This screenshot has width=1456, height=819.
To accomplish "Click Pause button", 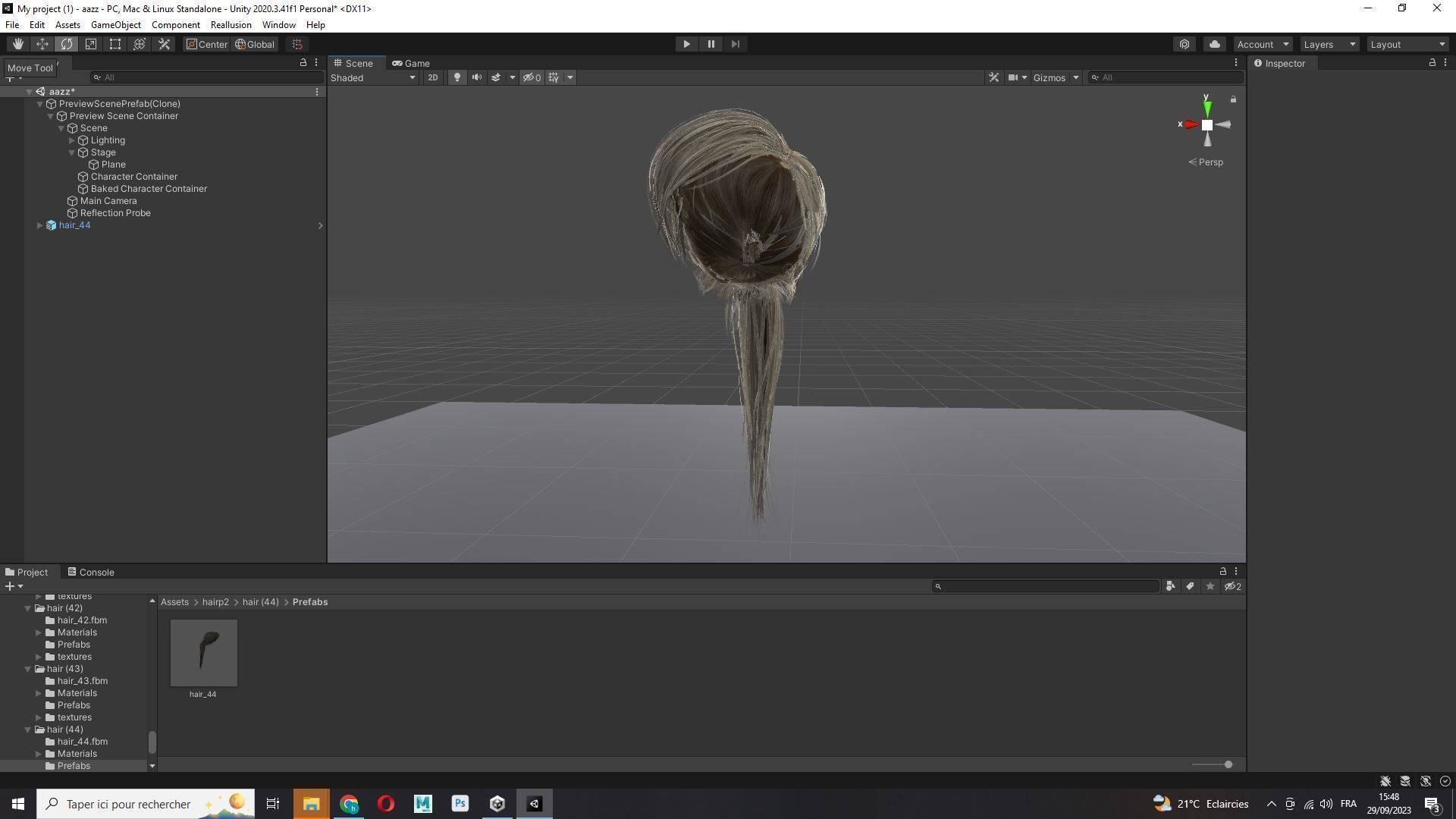I will coord(711,44).
